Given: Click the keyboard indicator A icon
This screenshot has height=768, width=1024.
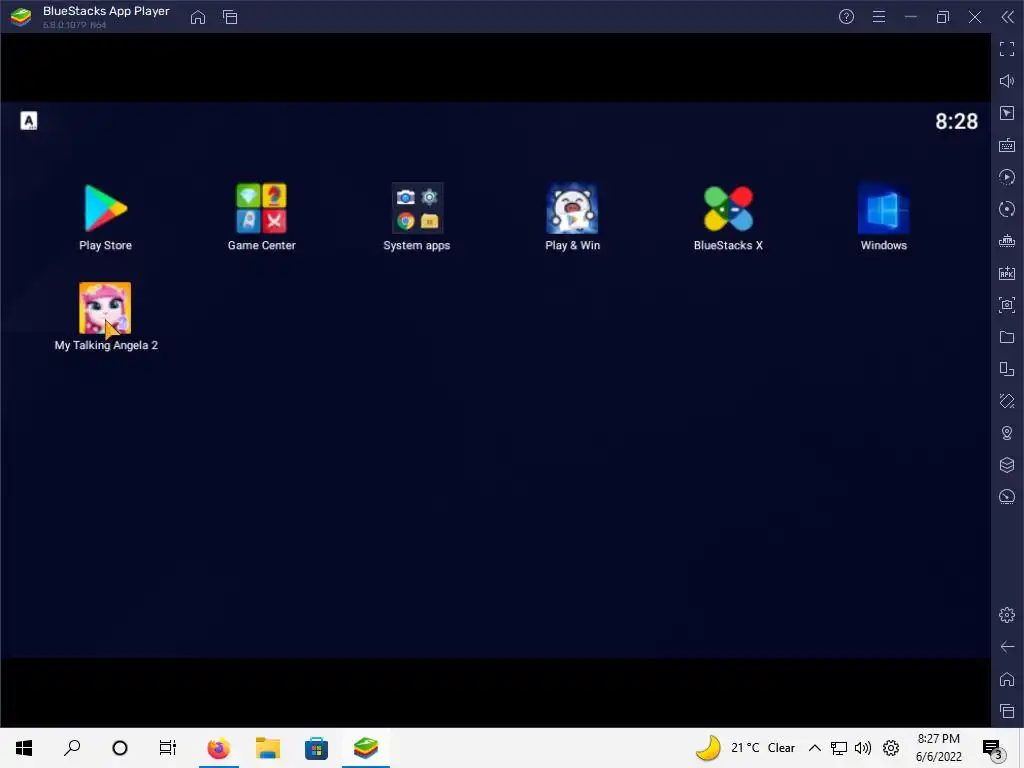Looking at the screenshot, I should [x=29, y=121].
